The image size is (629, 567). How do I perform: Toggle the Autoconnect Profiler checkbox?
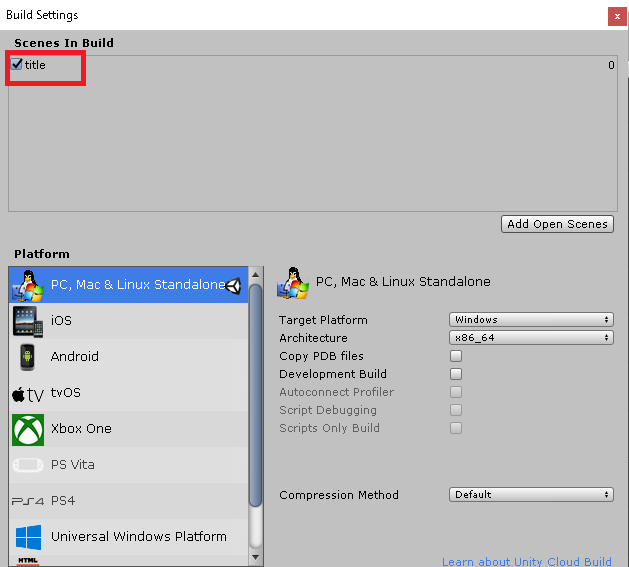pos(456,392)
